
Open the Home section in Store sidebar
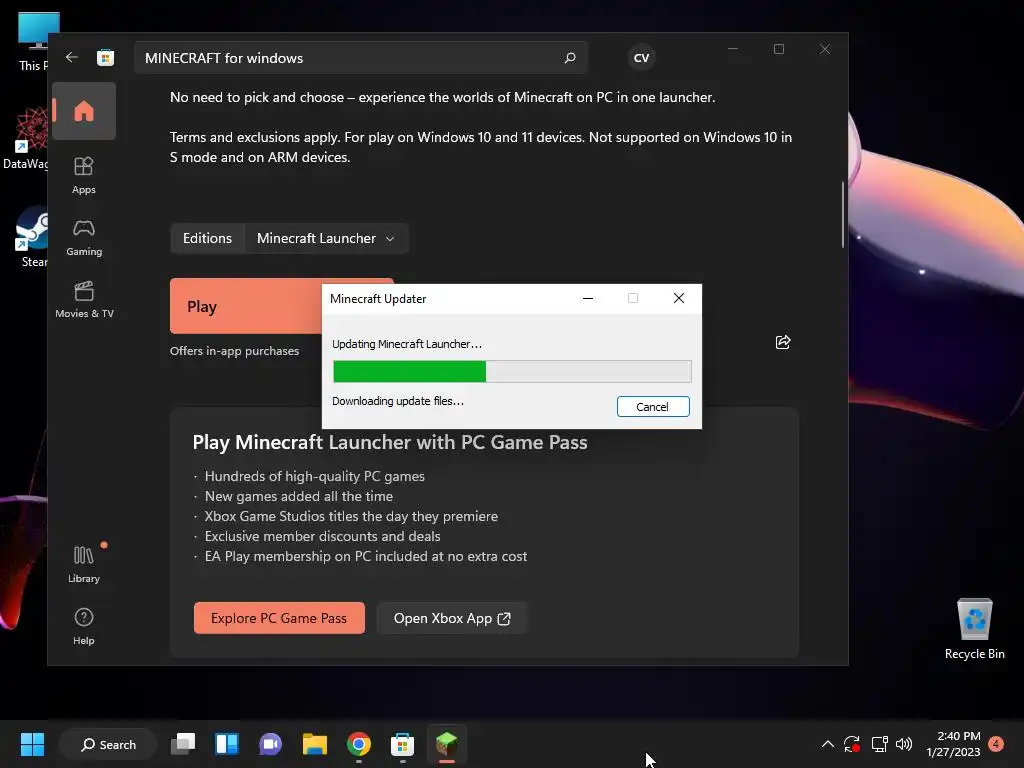(x=84, y=111)
